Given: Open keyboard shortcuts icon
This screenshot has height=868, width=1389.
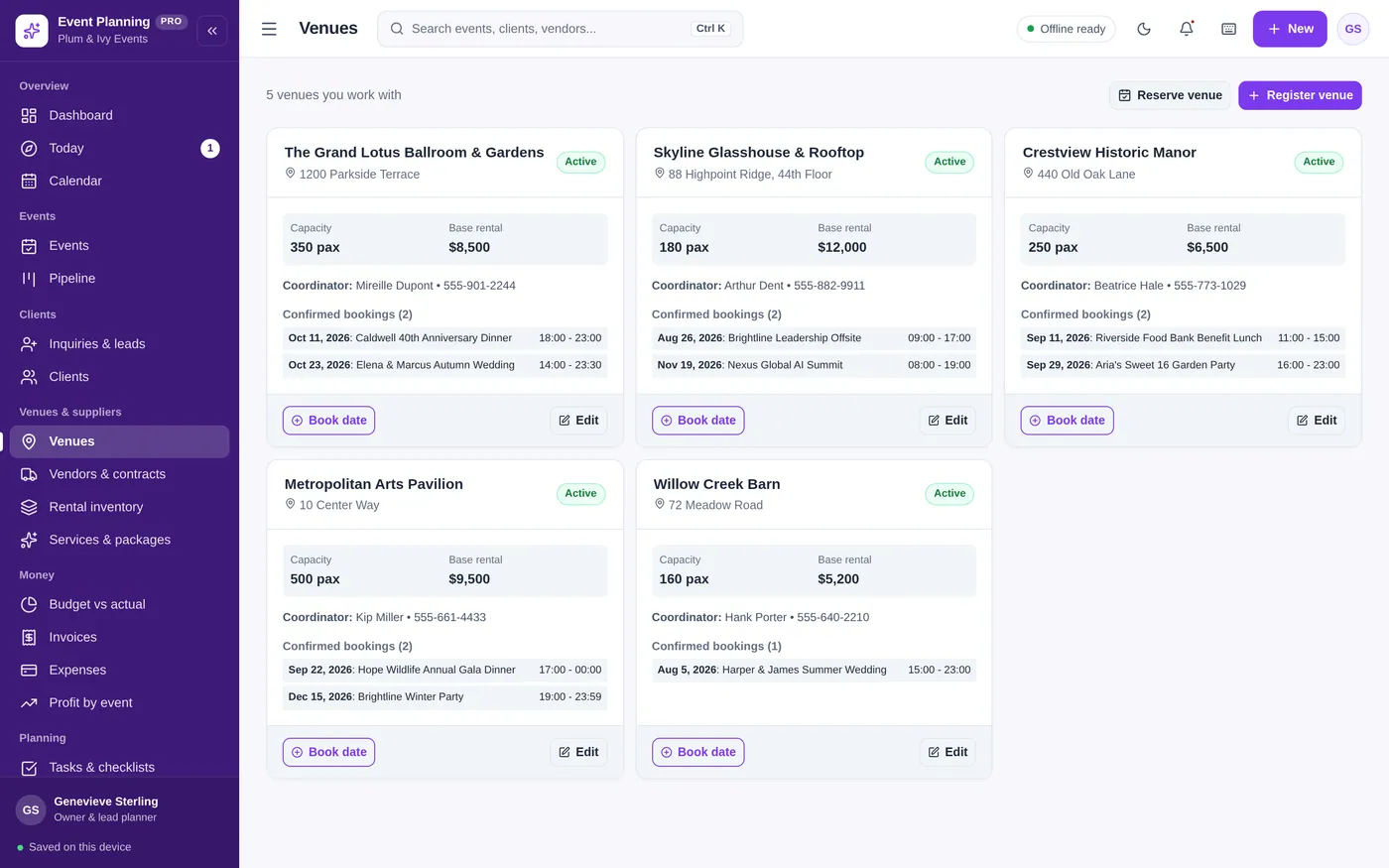Looking at the screenshot, I should click(1228, 29).
